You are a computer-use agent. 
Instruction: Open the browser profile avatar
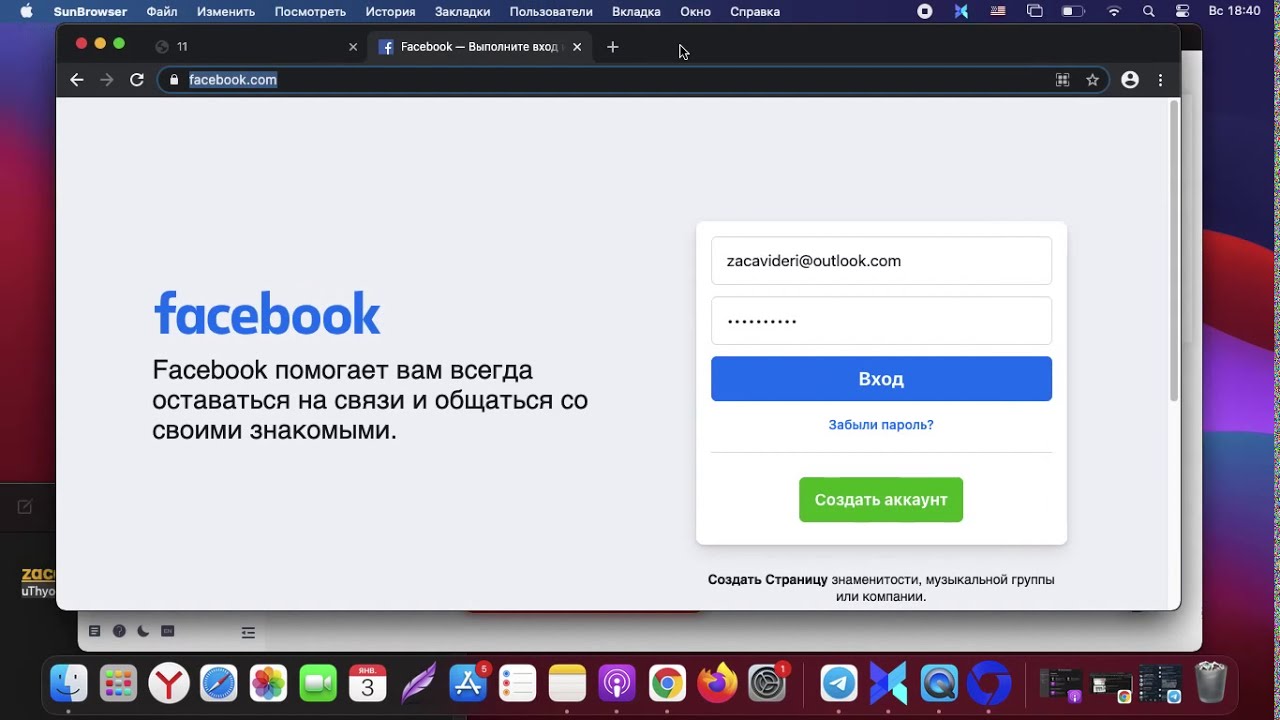coord(1130,80)
